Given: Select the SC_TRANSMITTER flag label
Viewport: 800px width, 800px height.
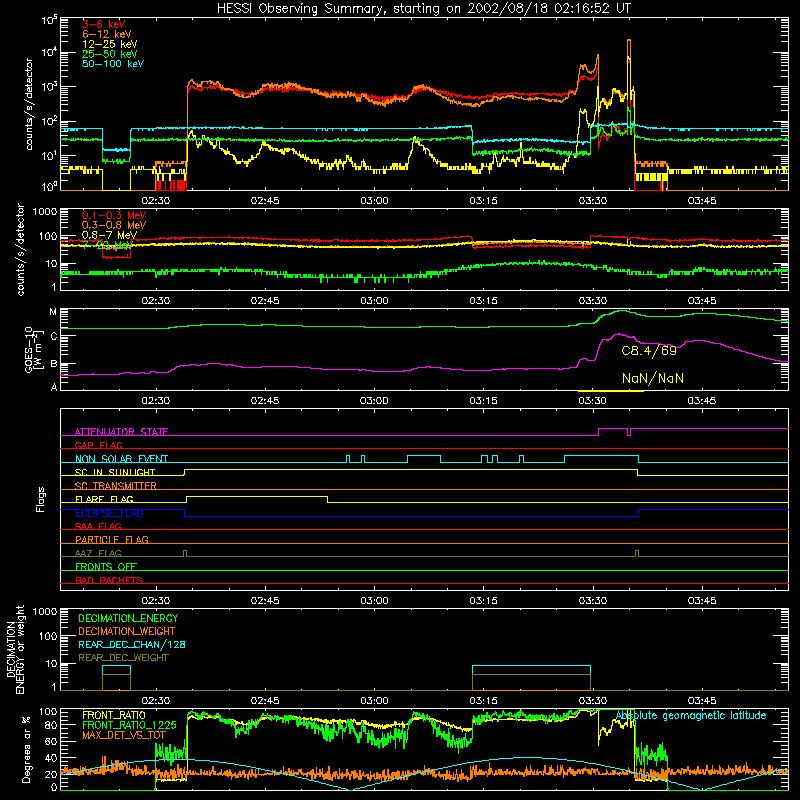Looking at the screenshot, I should tap(116, 486).
